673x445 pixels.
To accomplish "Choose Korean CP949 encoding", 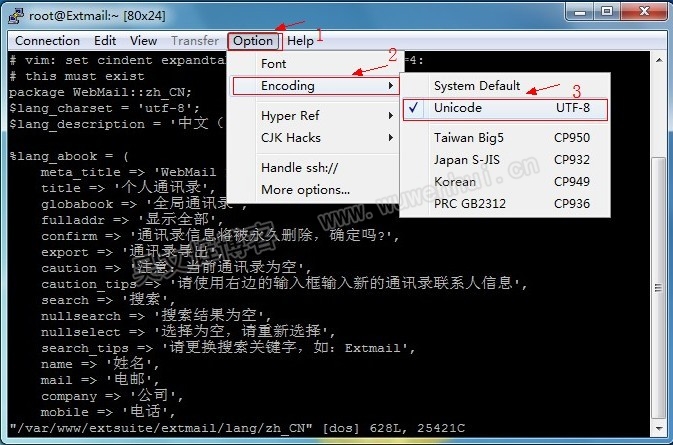I will (x=510, y=182).
